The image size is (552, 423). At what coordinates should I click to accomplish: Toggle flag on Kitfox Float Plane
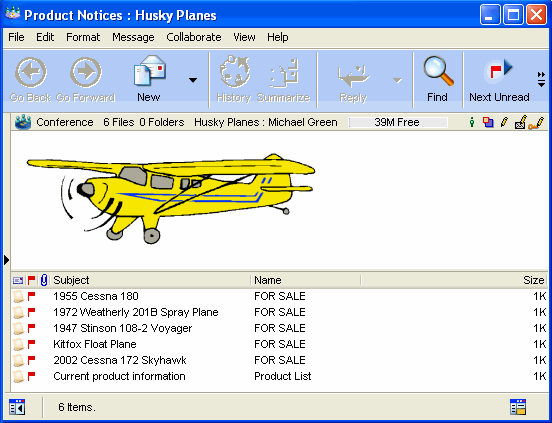(x=31, y=344)
